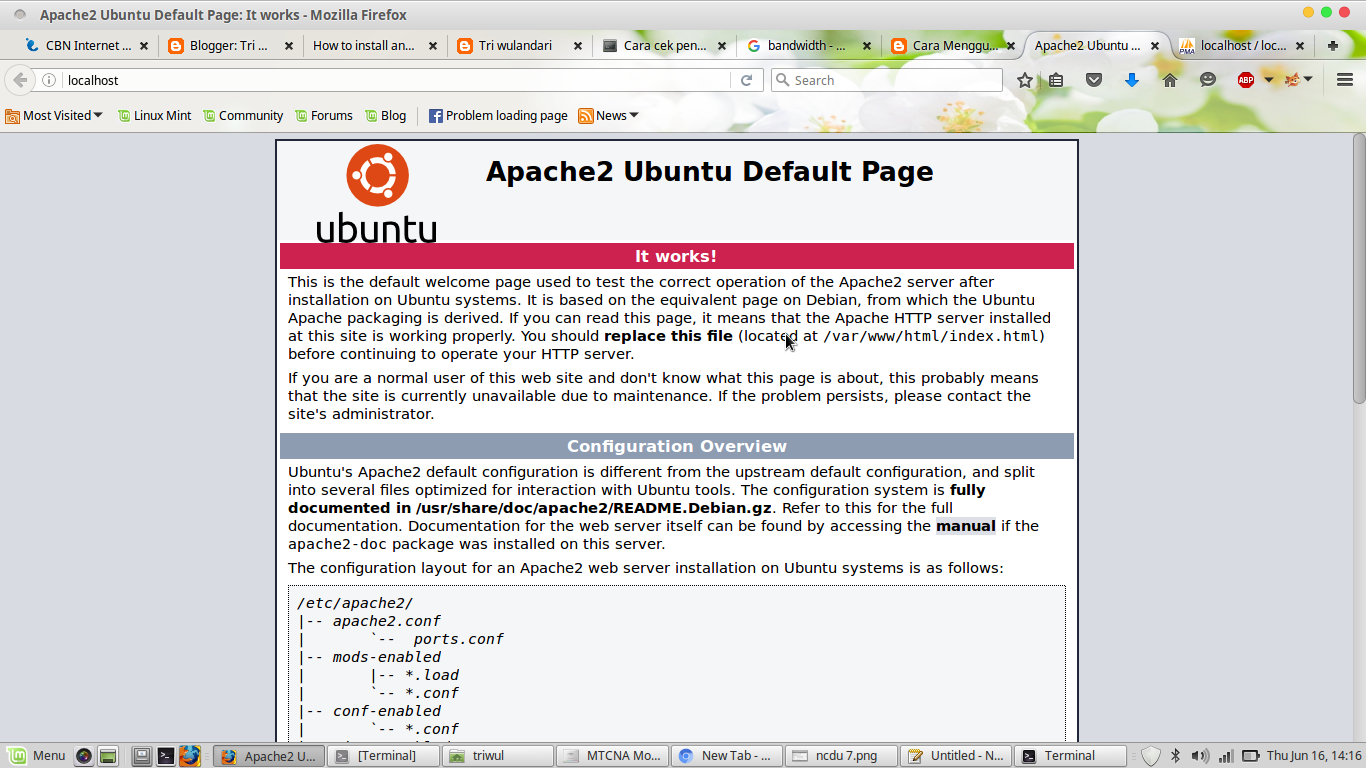Open Community bookmark
This screenshot has width=1366, height=768.
tap(243, 116)
